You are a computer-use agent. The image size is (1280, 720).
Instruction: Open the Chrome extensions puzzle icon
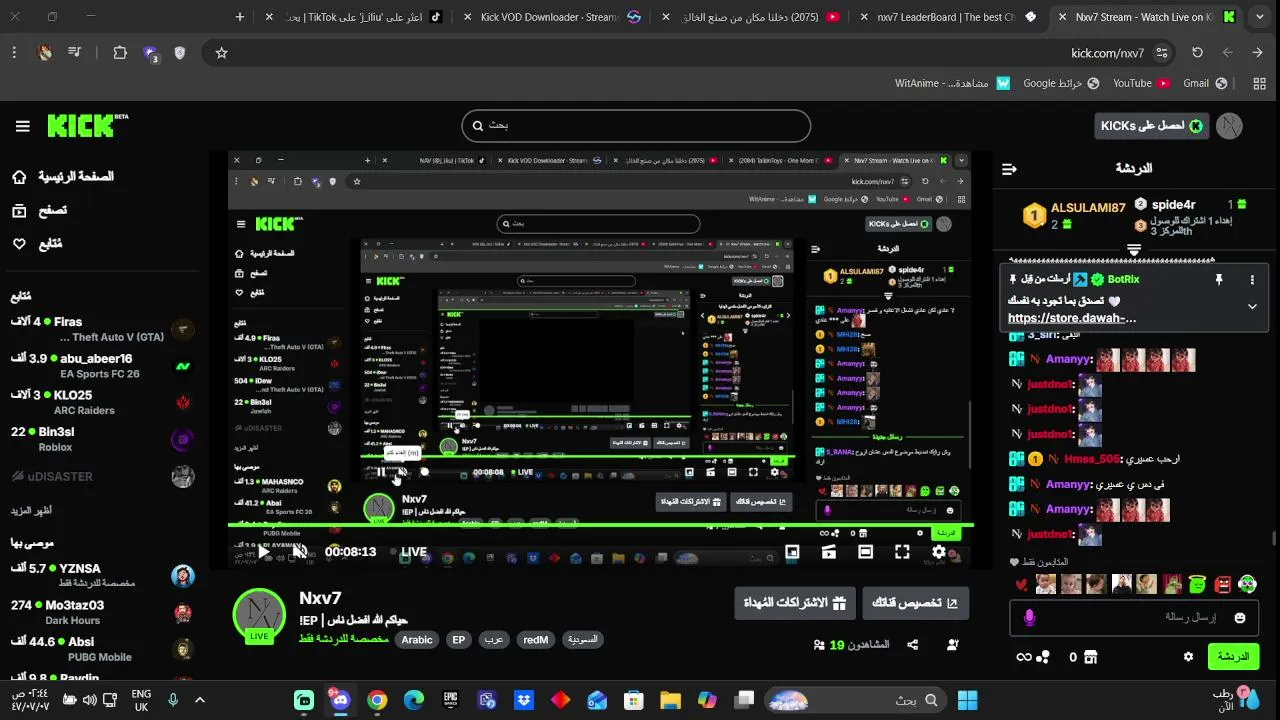coord(120,53)
